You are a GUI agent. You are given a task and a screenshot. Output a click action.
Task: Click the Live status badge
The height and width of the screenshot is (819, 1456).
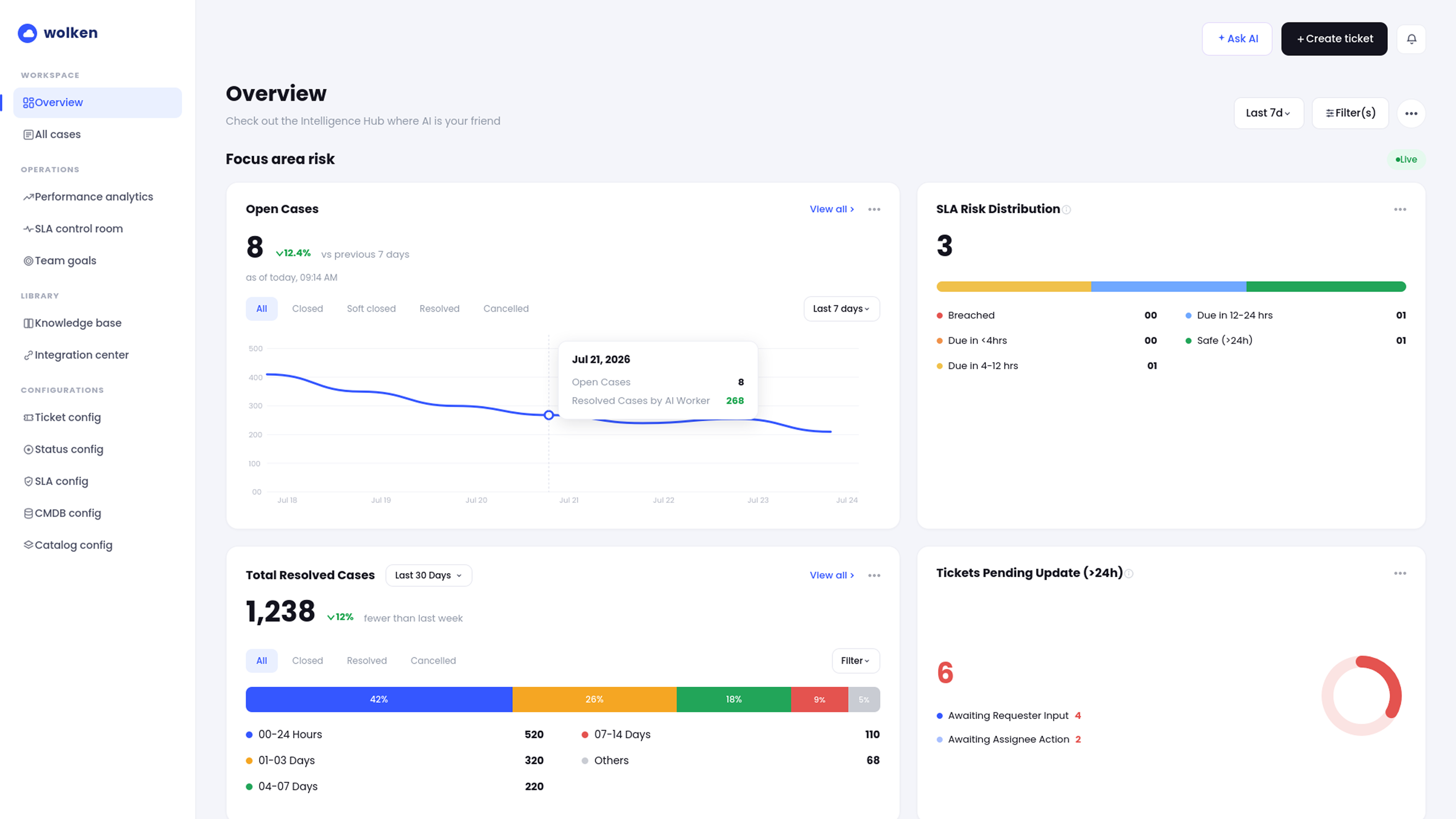[x=1406, y=159]
